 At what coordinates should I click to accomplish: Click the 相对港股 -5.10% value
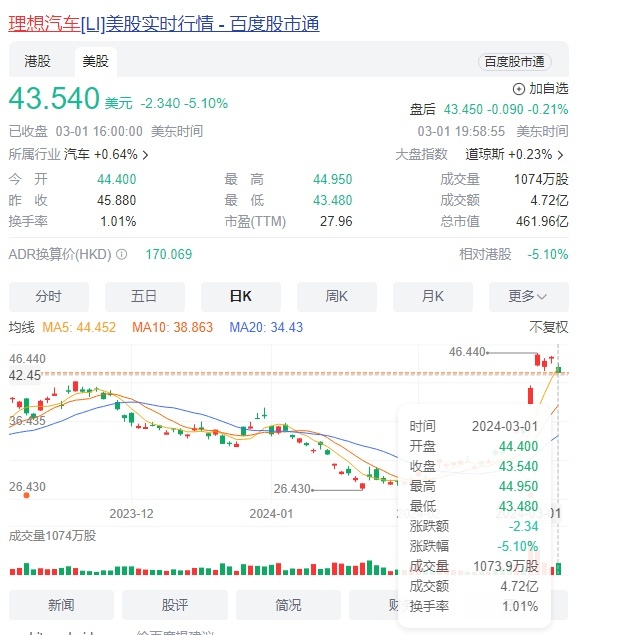548,254
